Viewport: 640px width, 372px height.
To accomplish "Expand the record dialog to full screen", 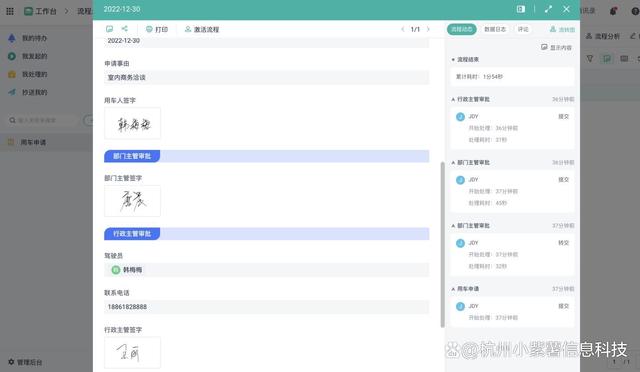I will click(548, 9).
